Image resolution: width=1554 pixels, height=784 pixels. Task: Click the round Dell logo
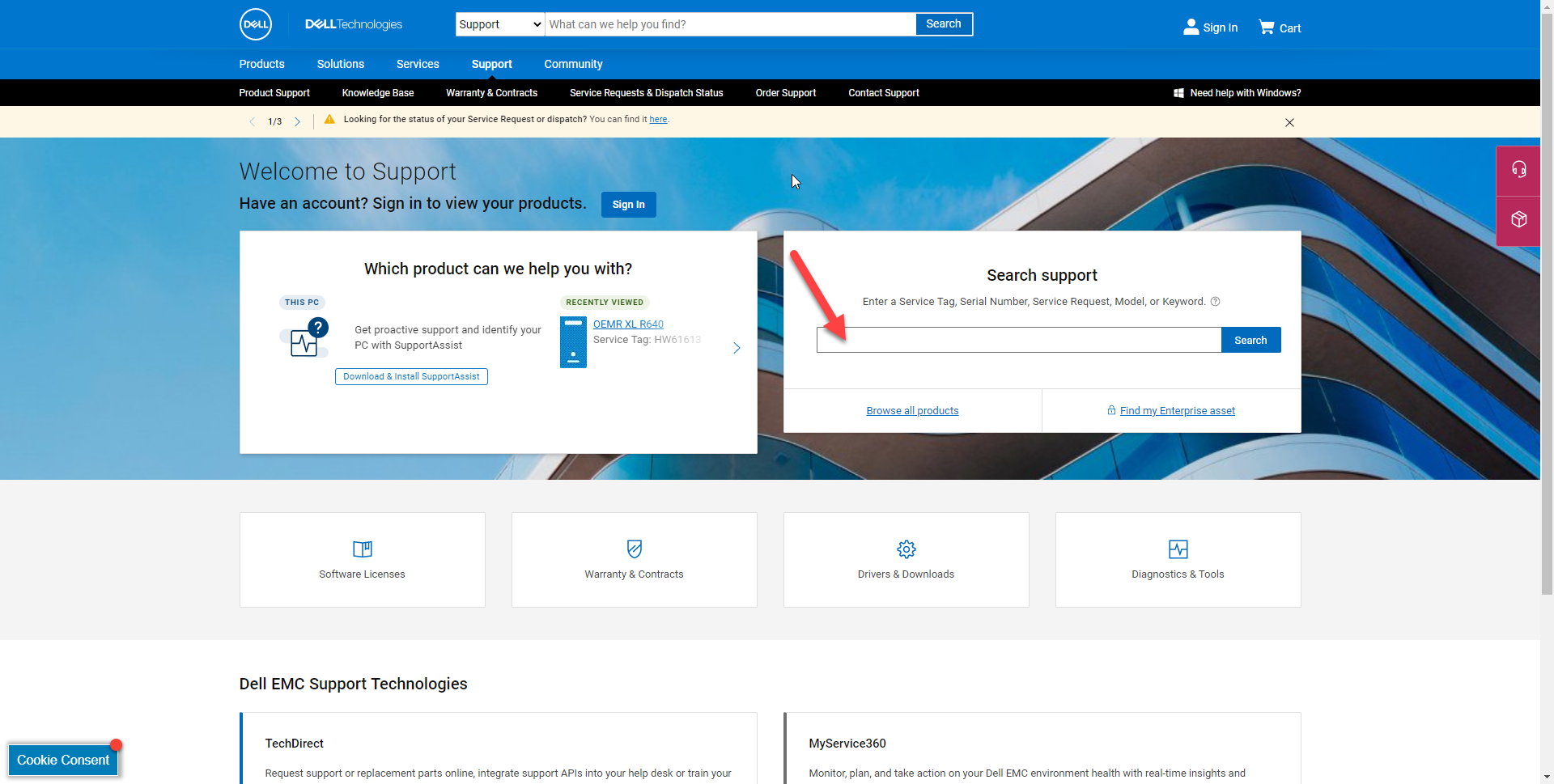256,24
